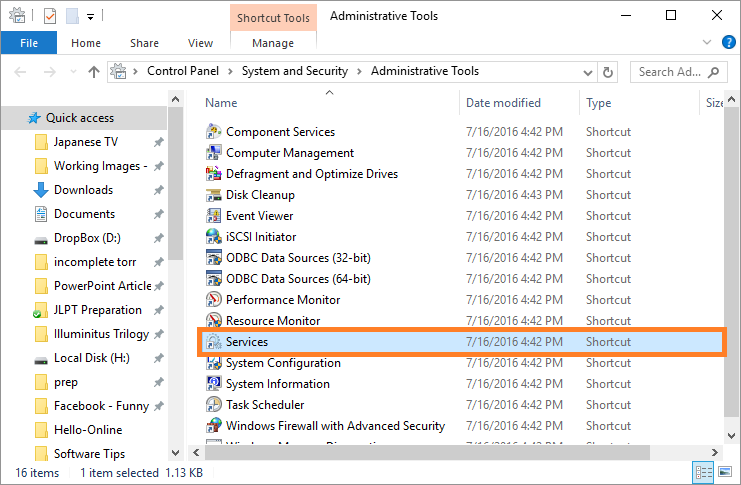This screenshot has width=741, height=485.
Task: Click the Quick access star icon
Action: pos(34,118)
